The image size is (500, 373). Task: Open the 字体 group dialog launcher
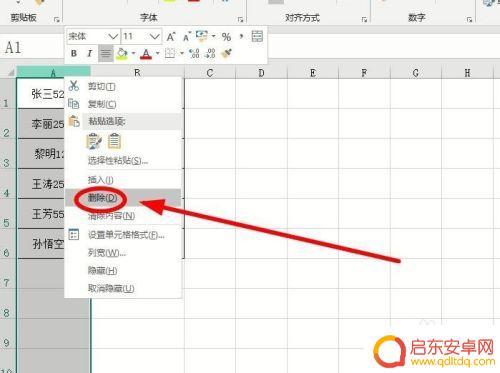pos(240,20)
